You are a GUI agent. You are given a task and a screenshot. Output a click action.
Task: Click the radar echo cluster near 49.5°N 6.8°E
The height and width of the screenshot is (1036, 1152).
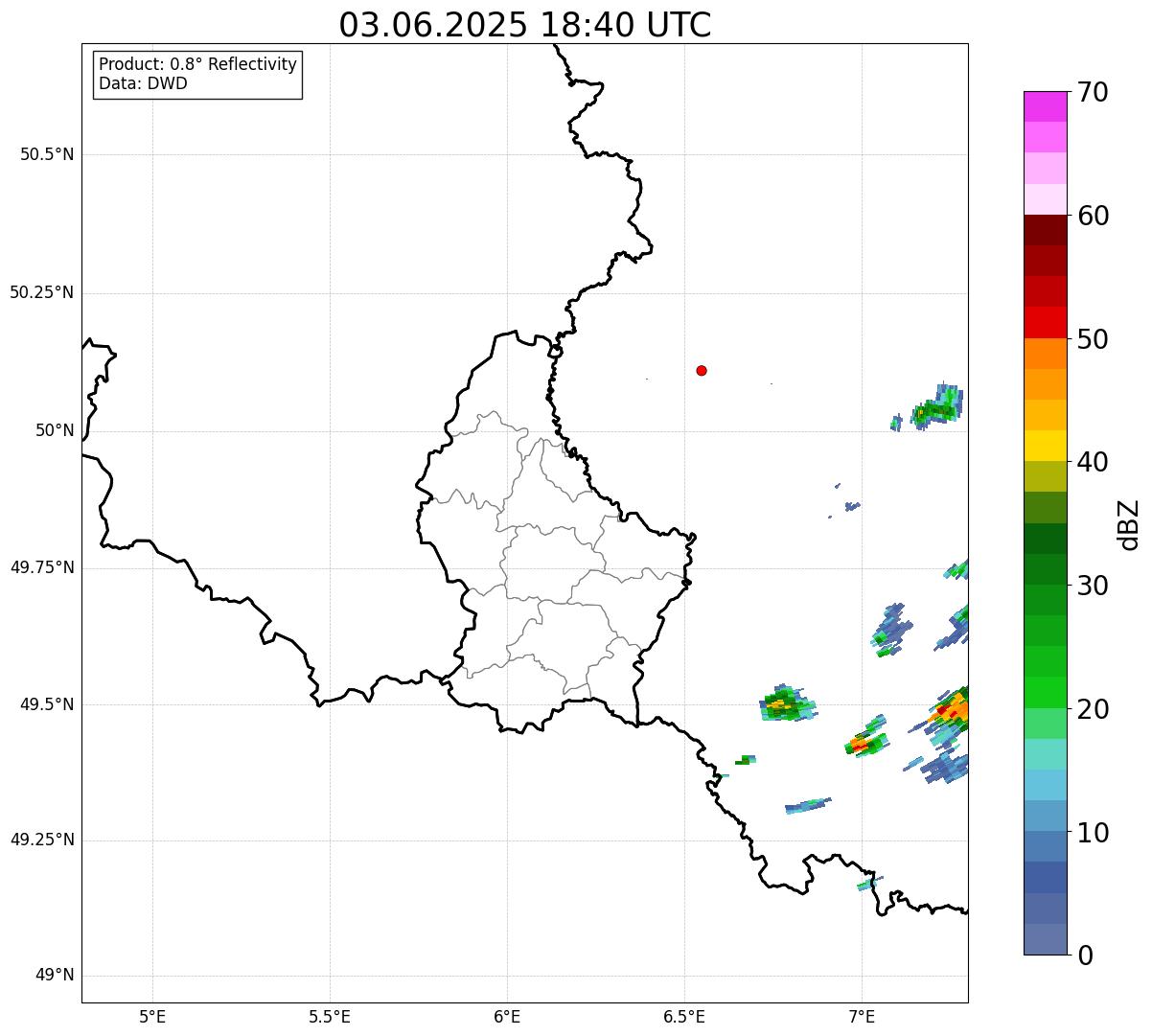point(788,704)
